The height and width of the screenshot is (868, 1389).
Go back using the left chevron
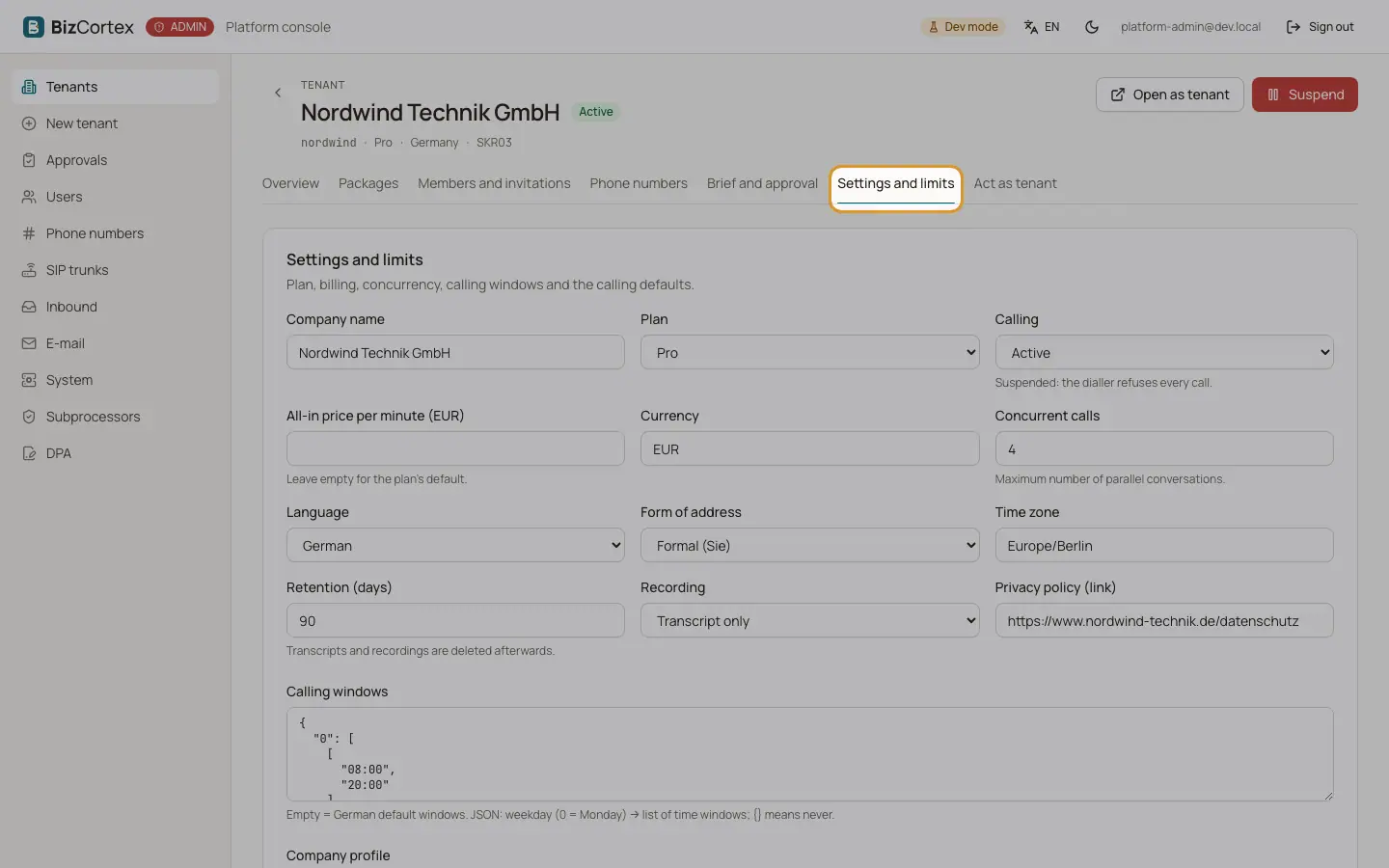(x=278, y=93)
